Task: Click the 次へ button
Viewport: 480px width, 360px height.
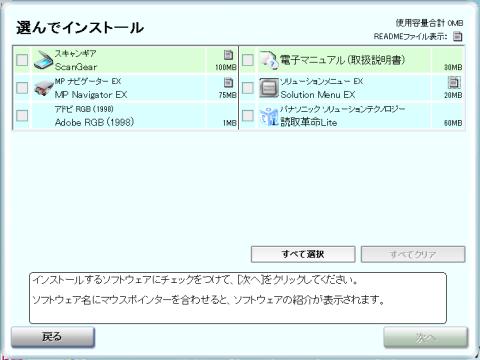Action: click(x=426, y=337)
